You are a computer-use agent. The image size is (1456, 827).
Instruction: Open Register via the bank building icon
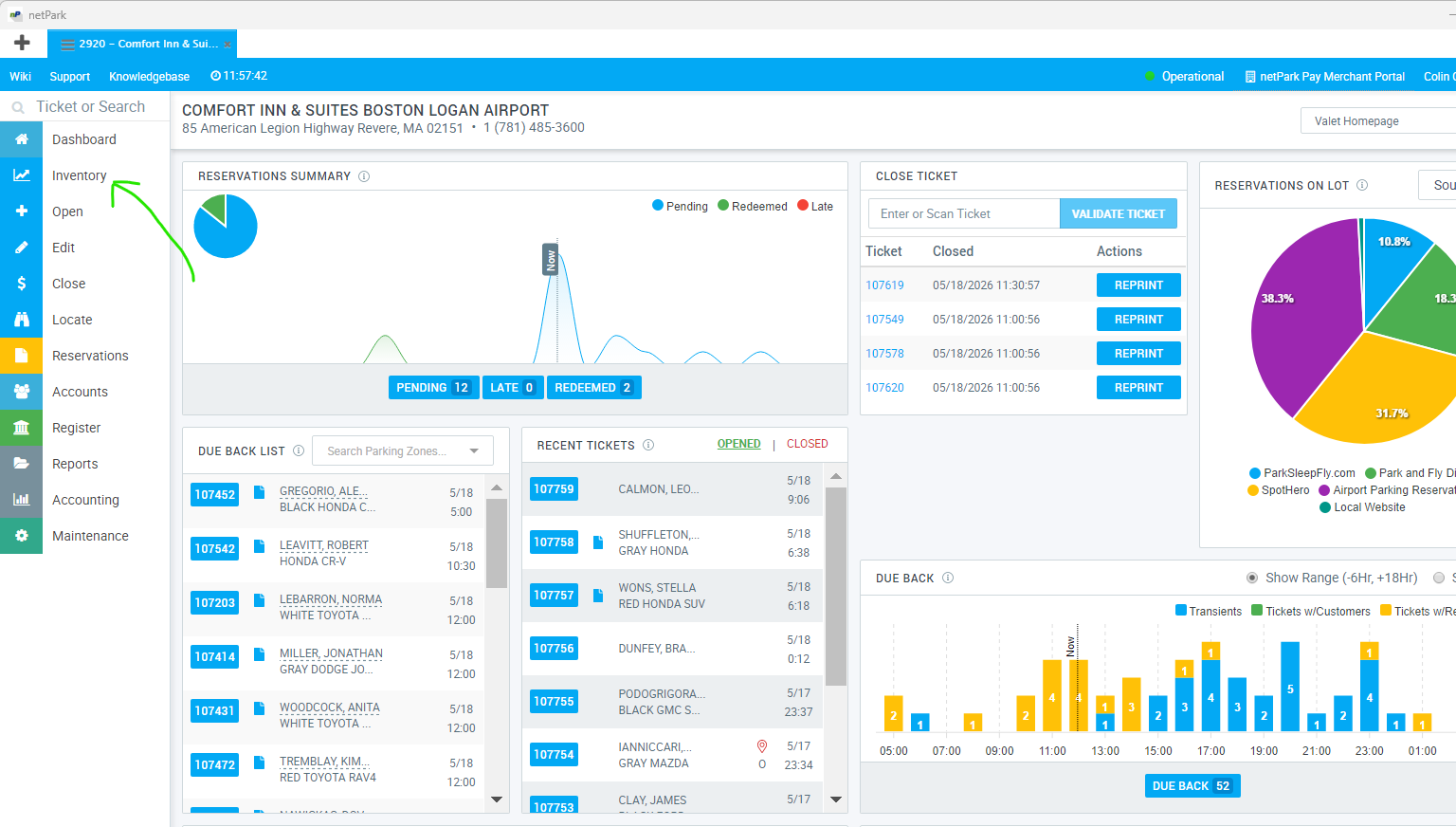[21, 428]
